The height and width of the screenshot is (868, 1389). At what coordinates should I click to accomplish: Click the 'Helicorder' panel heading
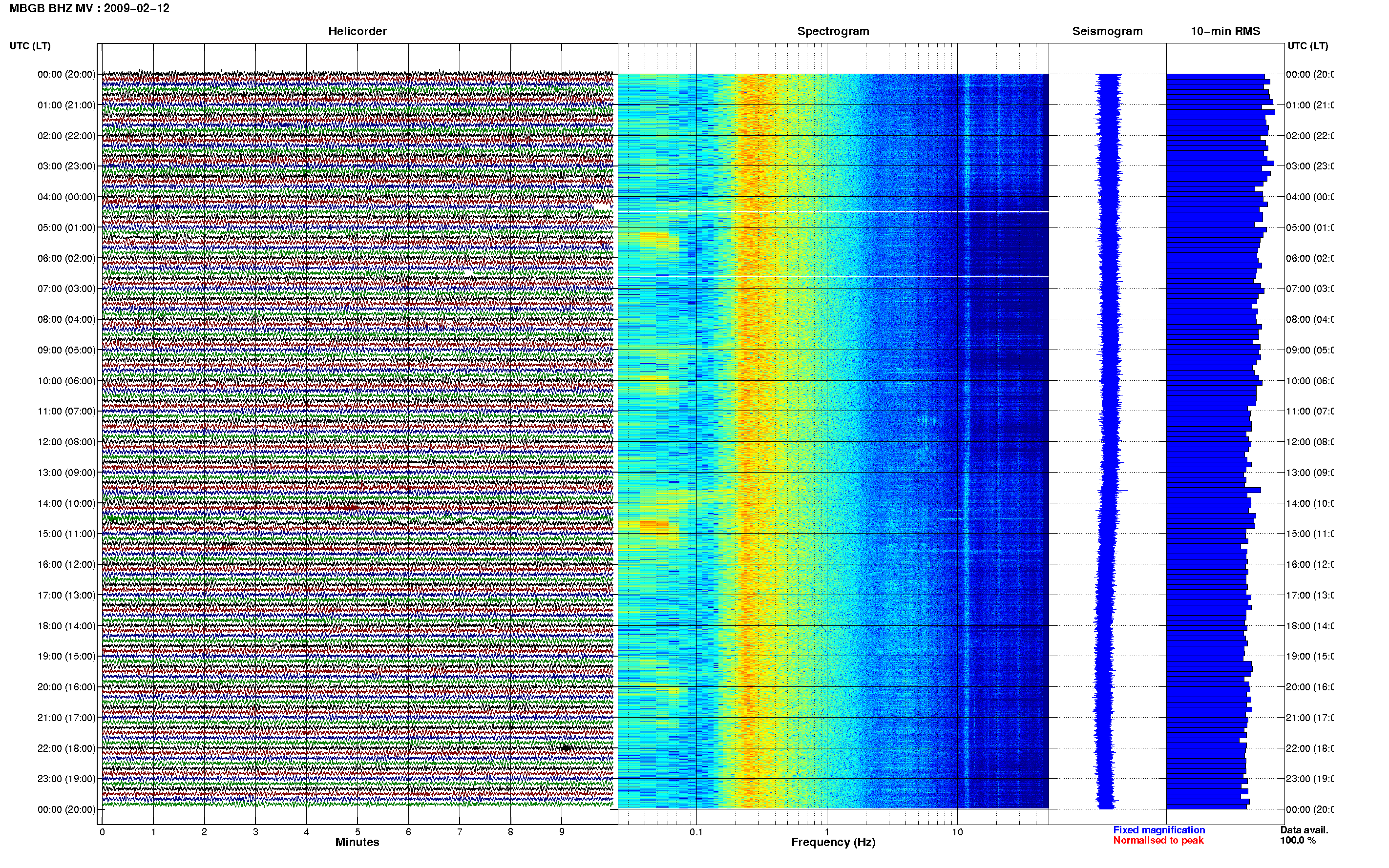coord(357,31)
